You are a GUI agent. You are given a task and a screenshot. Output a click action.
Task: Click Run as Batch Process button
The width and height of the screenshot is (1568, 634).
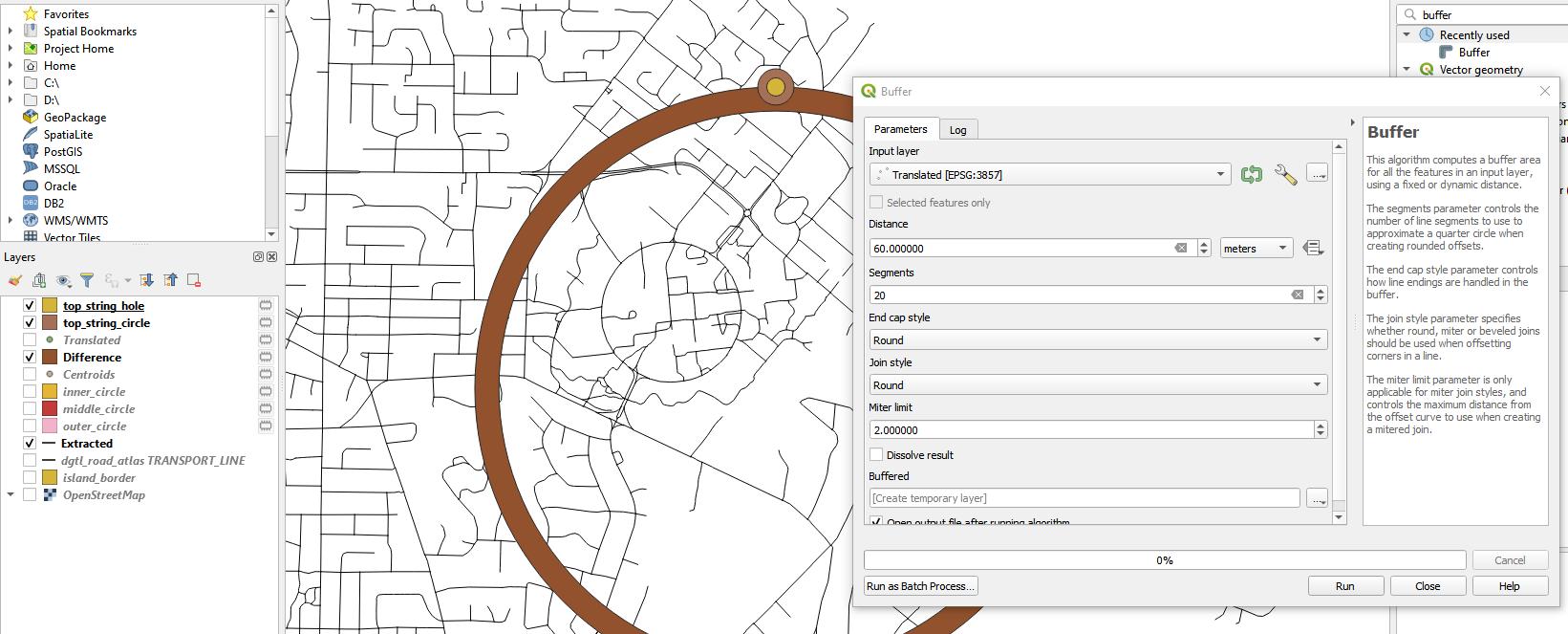921,586
